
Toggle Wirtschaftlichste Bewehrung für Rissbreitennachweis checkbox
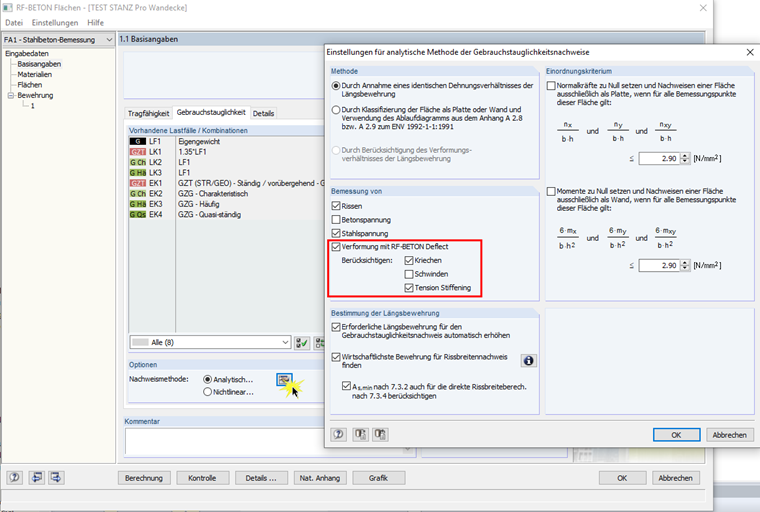pyautogui.click(x=336, y=357)
